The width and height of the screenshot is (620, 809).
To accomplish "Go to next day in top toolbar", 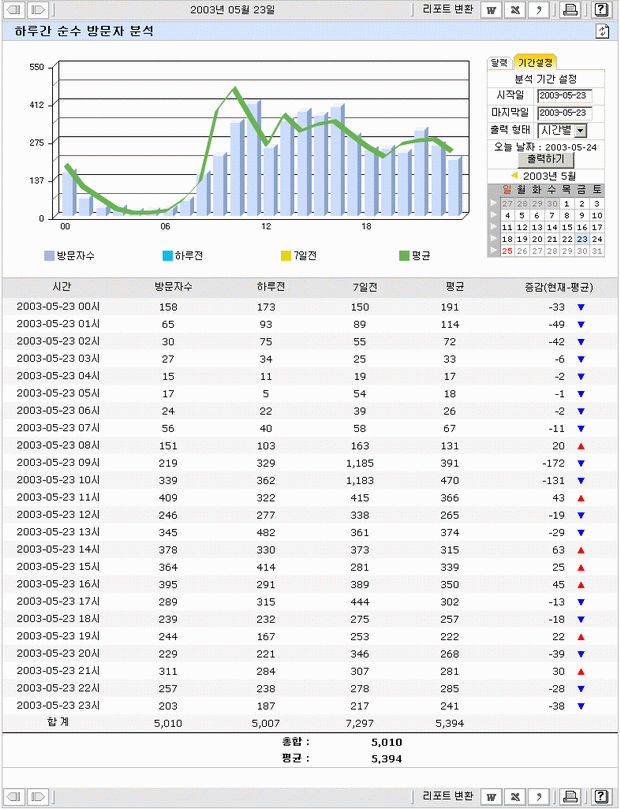I will (38, 10).
